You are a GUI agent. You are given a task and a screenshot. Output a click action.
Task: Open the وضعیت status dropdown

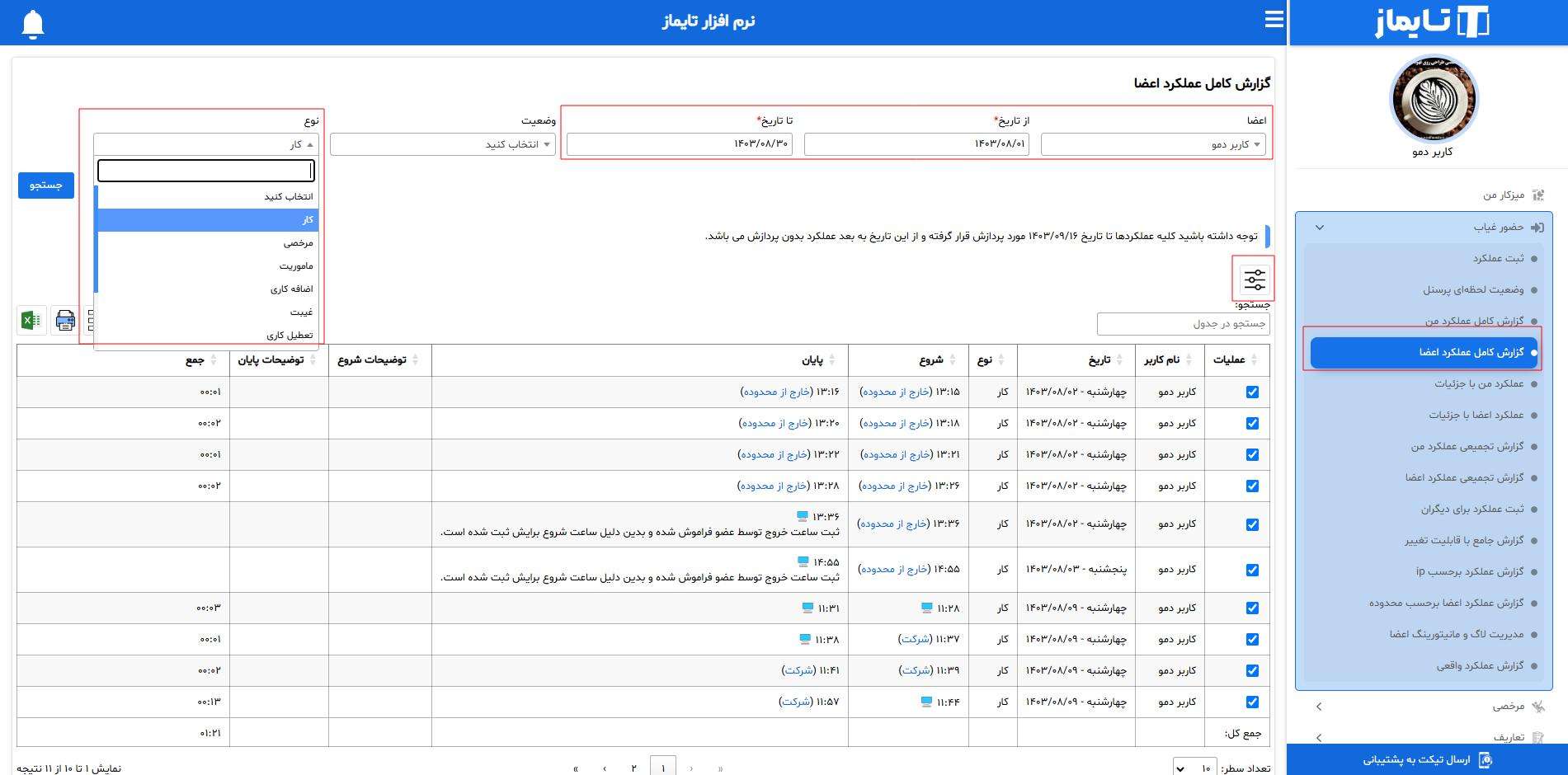coord(443,144)
